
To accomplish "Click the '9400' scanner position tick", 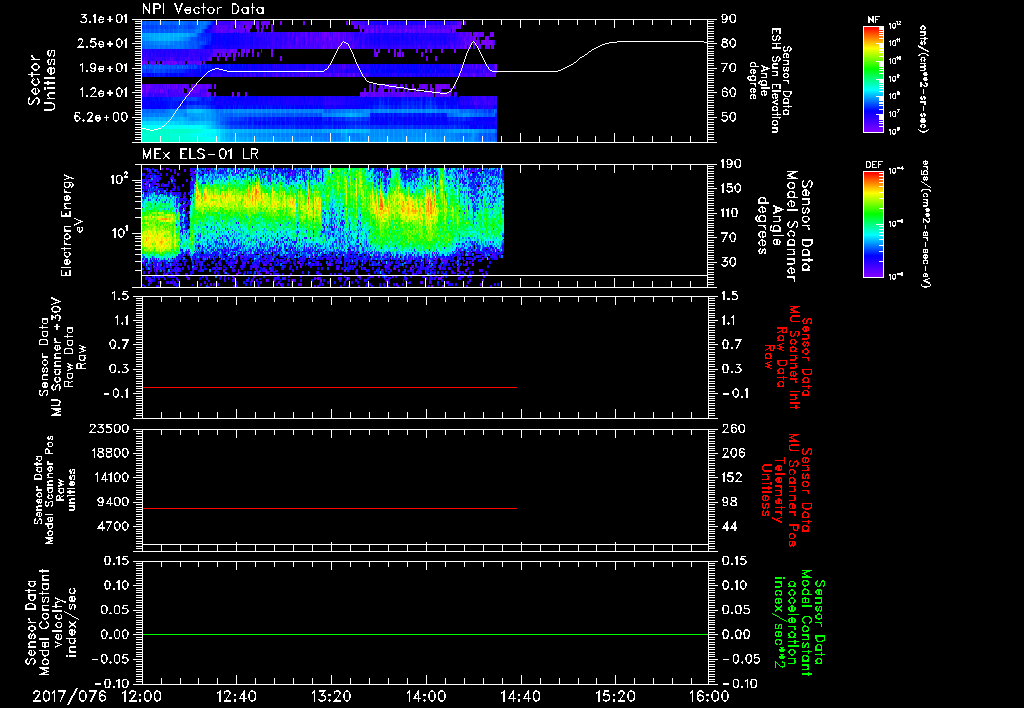I will point(114,502).
